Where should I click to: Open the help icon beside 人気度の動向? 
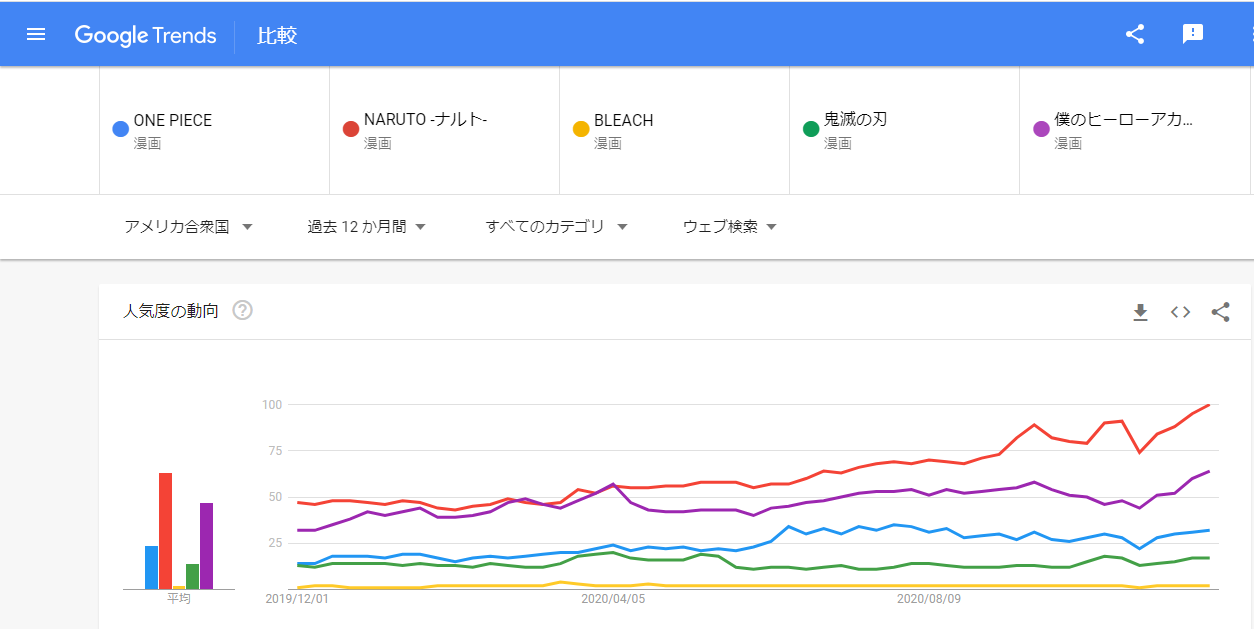coord(242,310)
